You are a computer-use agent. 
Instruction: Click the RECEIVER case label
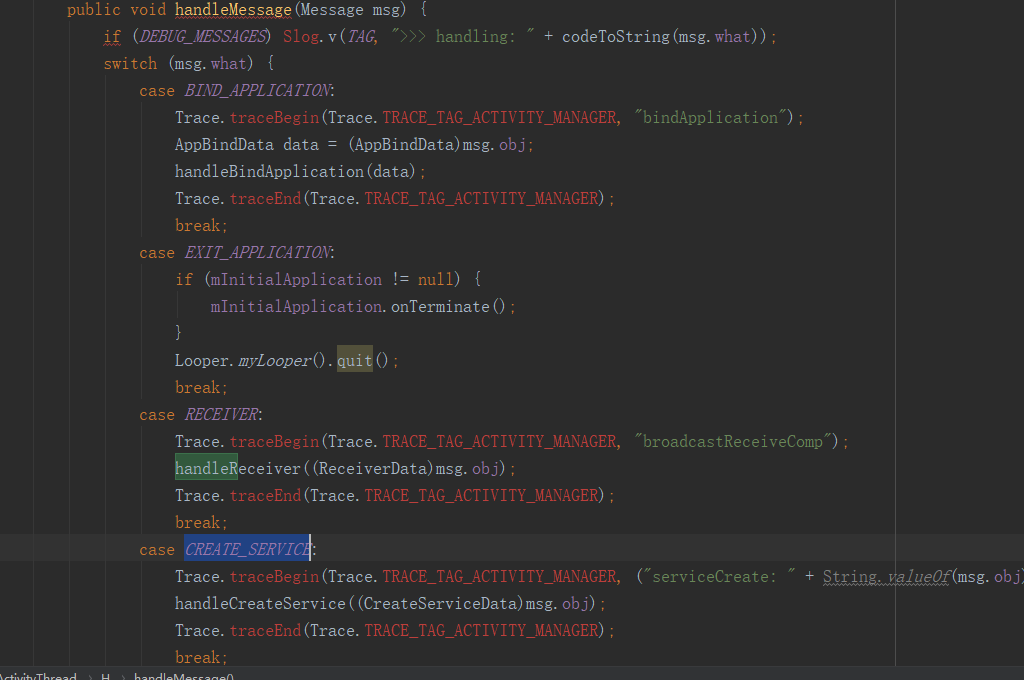click(221, 414)
